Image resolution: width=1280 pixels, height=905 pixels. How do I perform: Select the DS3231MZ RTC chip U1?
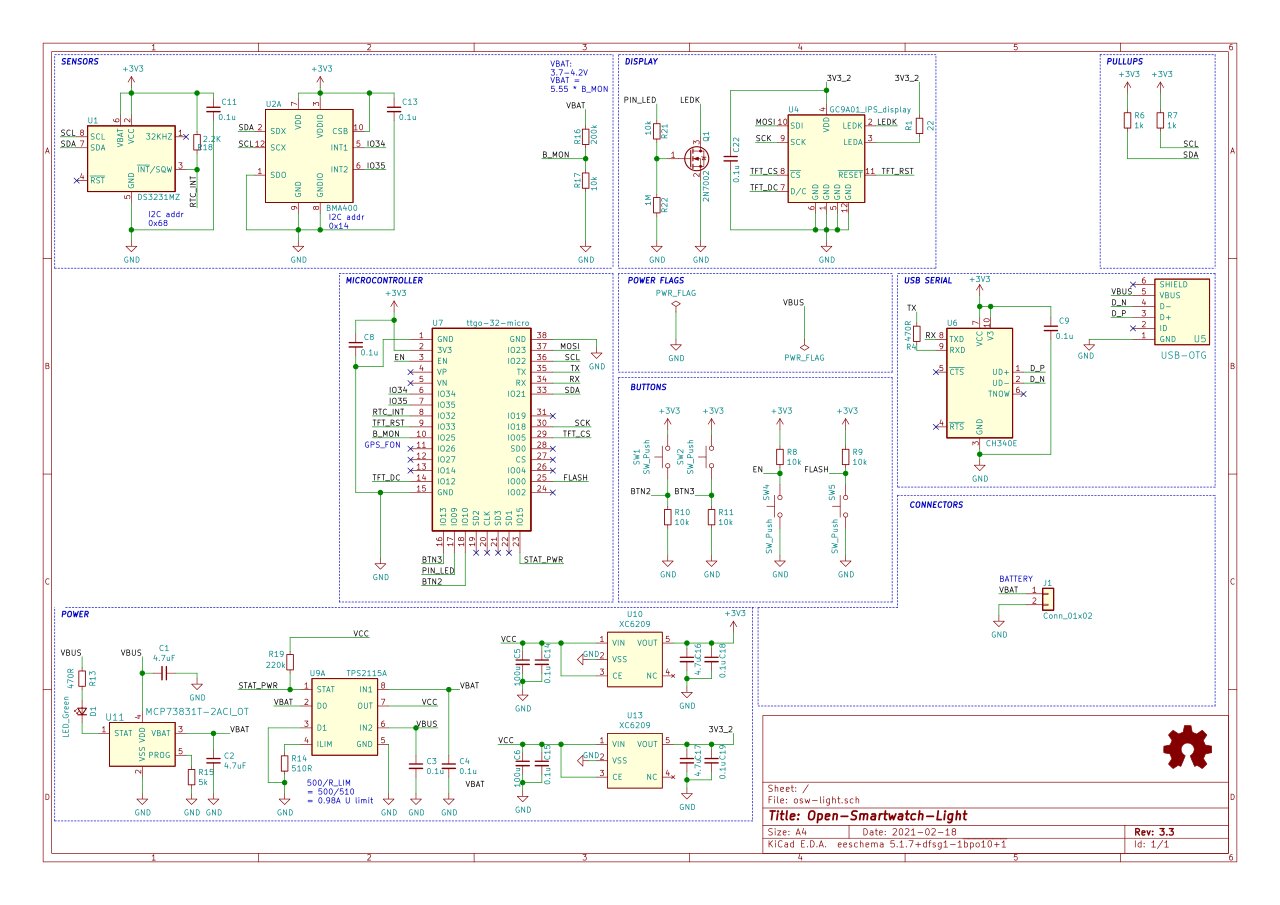[131, 158]
